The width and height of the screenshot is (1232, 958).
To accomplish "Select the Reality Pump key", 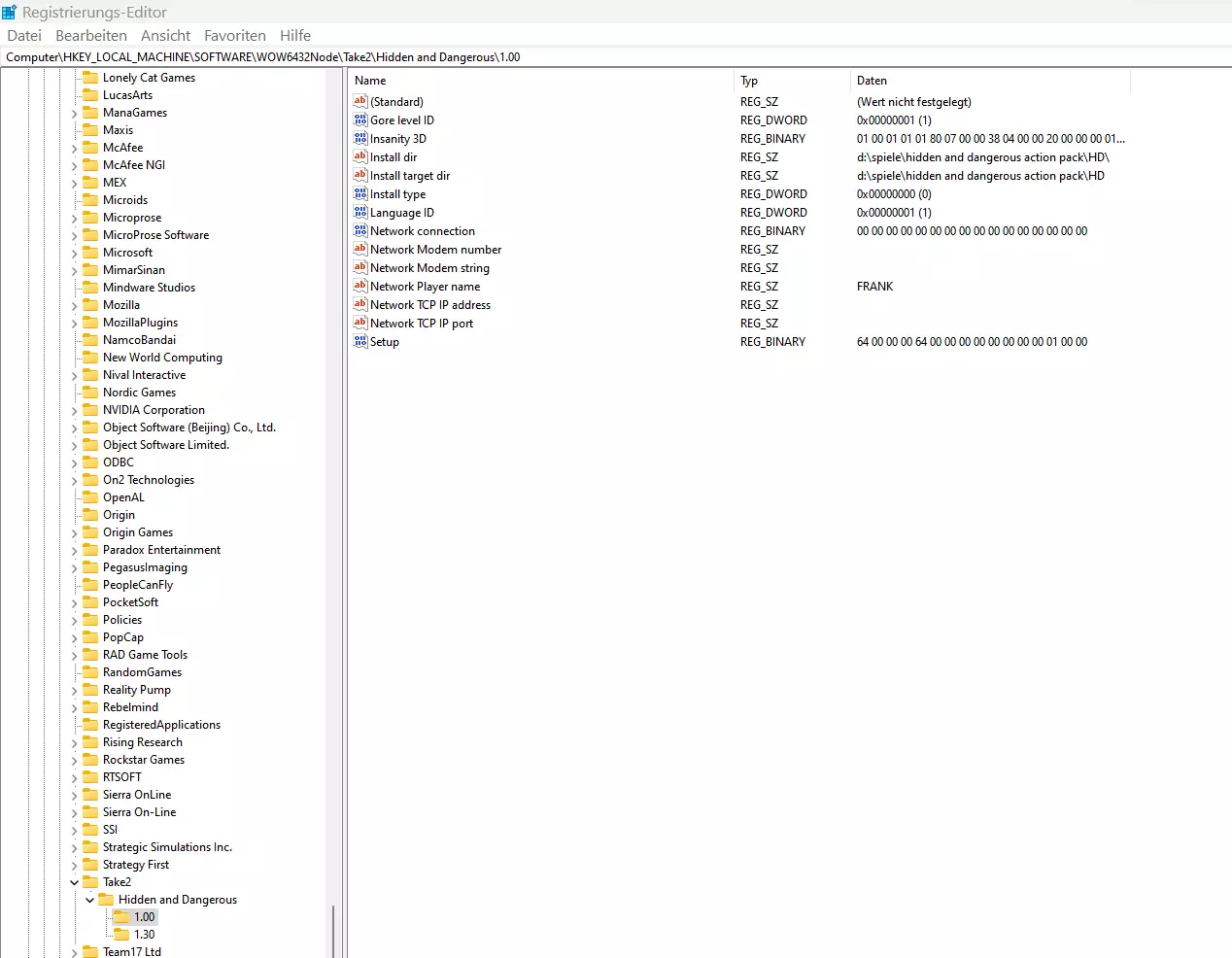I will (137, 689).
